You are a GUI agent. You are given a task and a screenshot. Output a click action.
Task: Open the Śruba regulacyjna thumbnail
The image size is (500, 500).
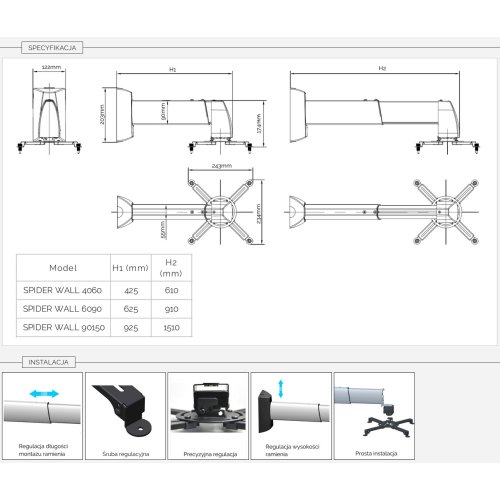125,416
